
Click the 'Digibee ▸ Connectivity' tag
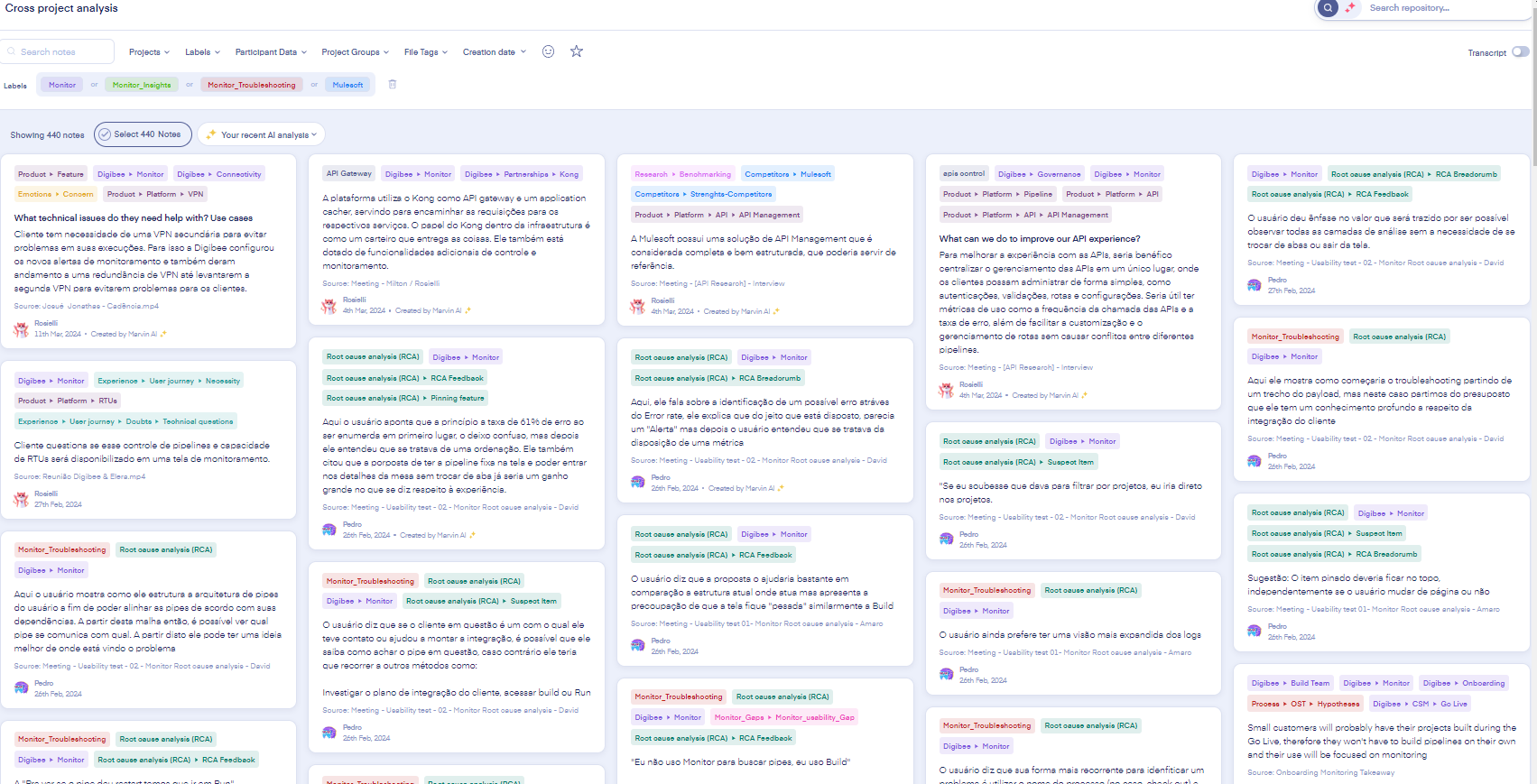point(218,174)
